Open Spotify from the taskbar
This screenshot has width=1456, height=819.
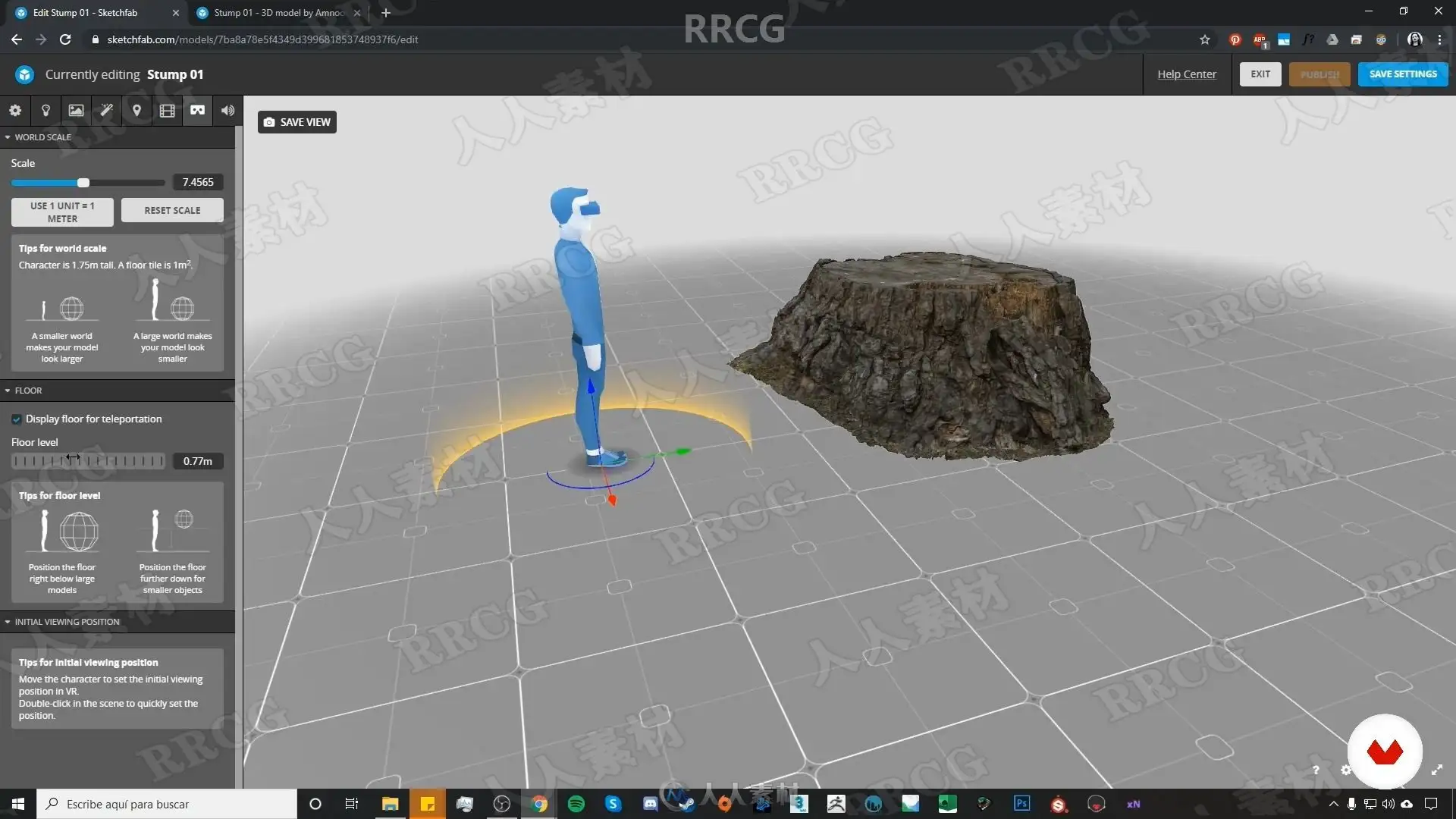click(576, 804)
